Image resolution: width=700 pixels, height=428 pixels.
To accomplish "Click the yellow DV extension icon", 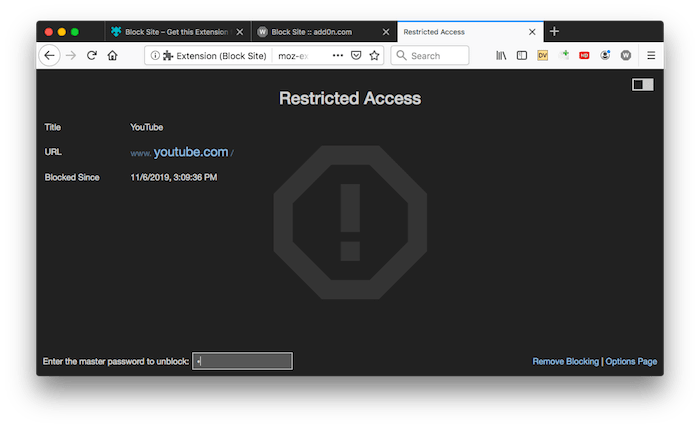I will click(542, 56).
